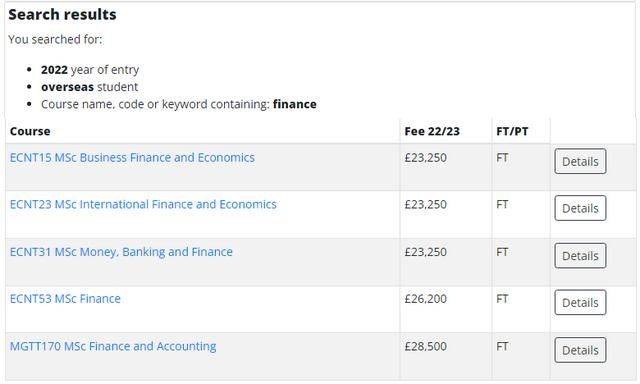Open ECNT53 MSc Finance course link
Screen dimensions: 640x384
click(65, 299)
